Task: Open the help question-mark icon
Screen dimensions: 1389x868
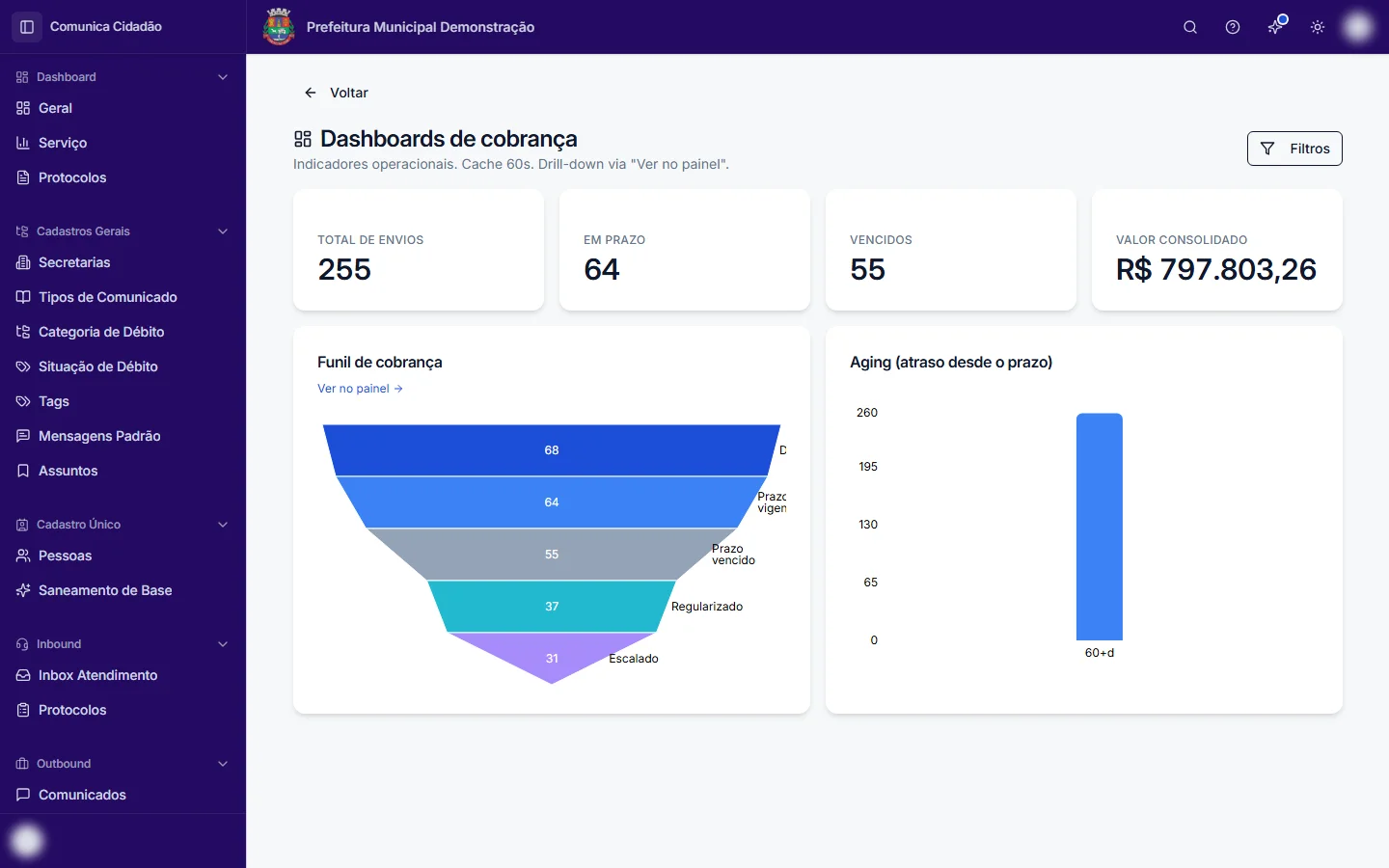Action: [1233, 27]
